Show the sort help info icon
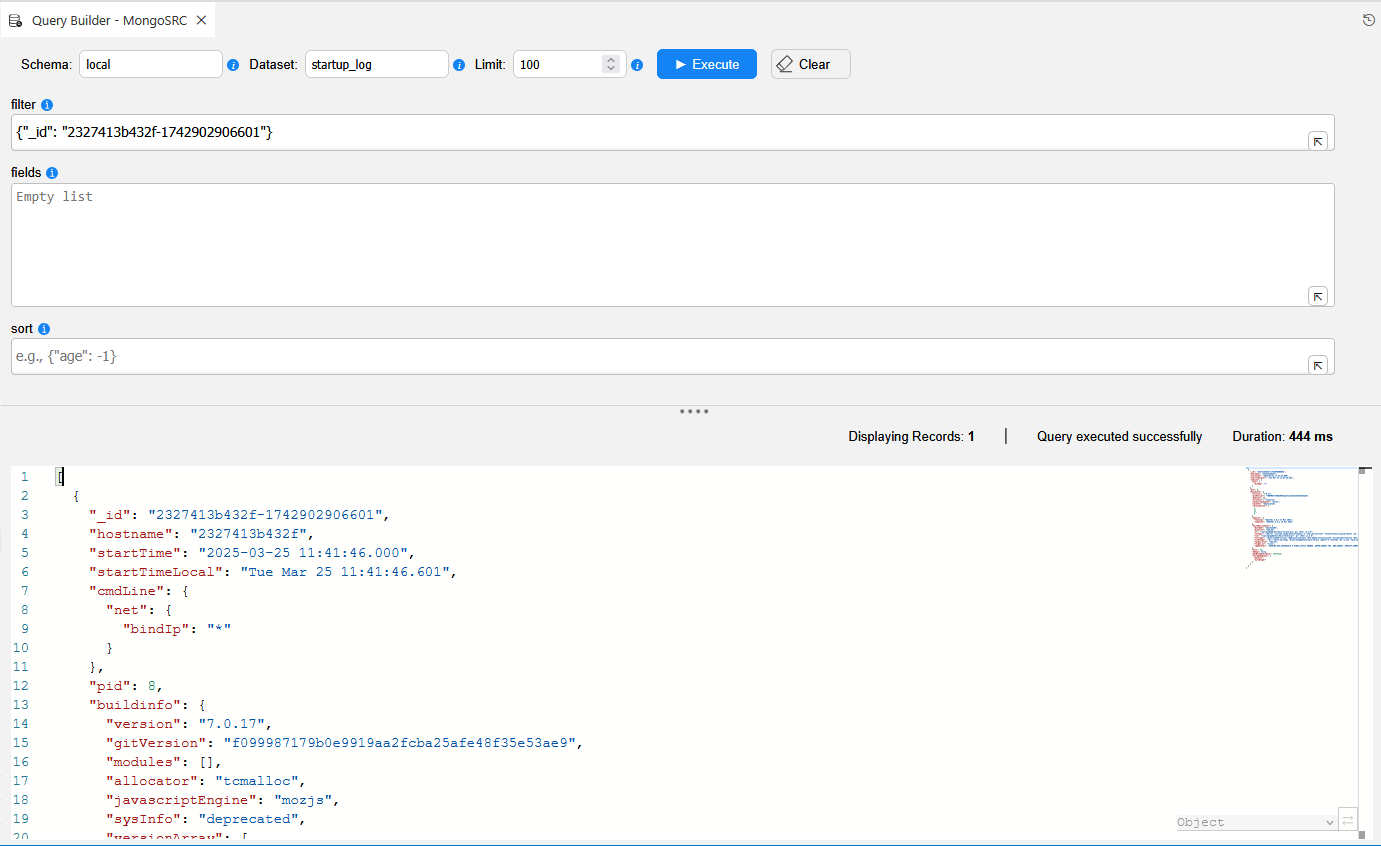Viewport: 1381px width, 846px height. (44, 329)
